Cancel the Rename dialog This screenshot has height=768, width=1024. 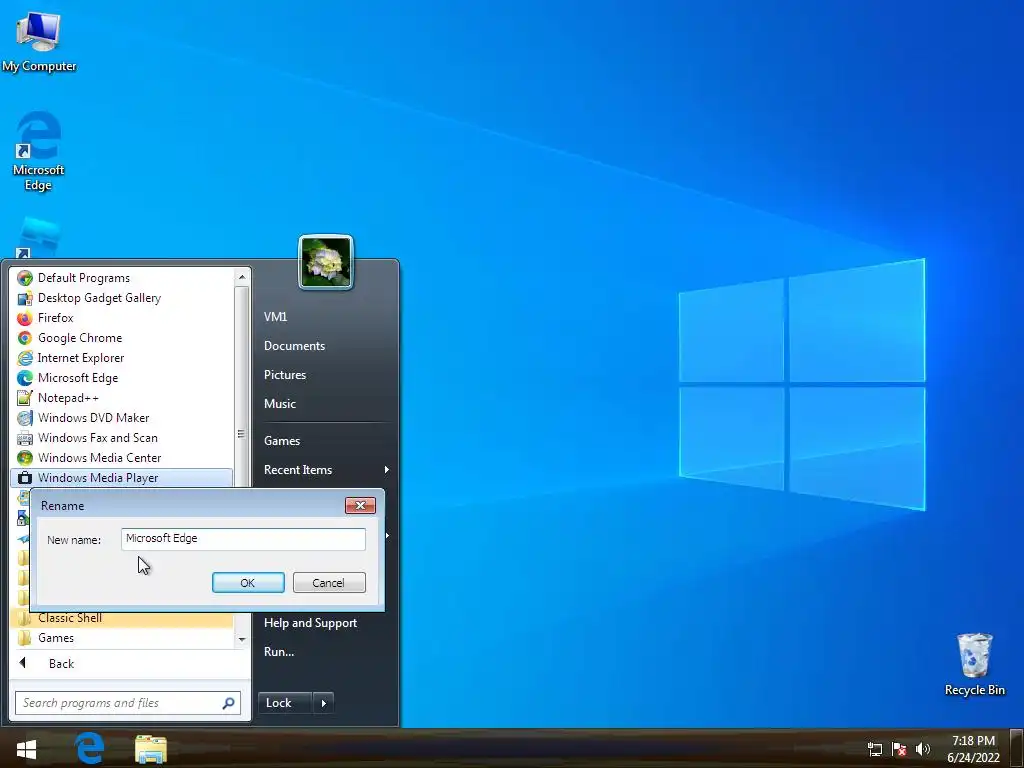(x=329, y=583)
